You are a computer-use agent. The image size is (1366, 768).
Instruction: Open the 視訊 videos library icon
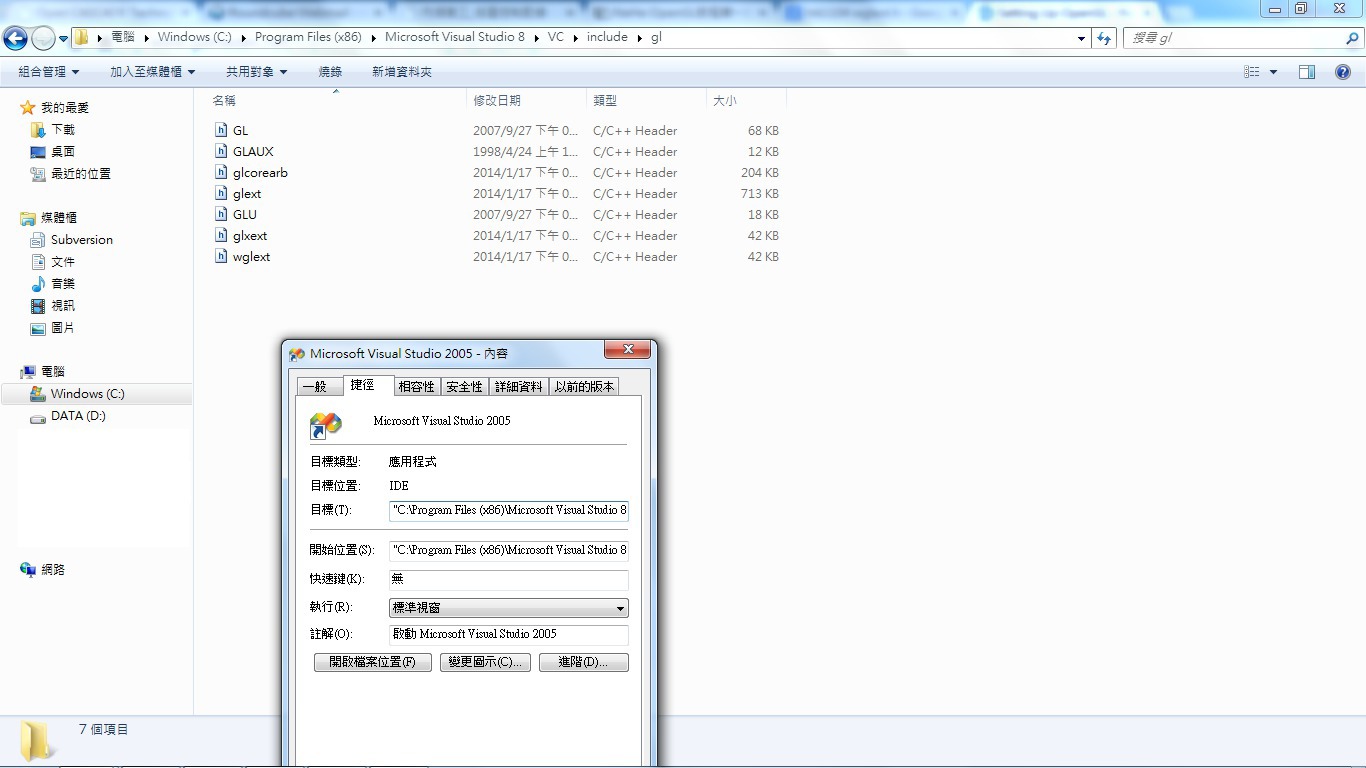pos(38,306)
